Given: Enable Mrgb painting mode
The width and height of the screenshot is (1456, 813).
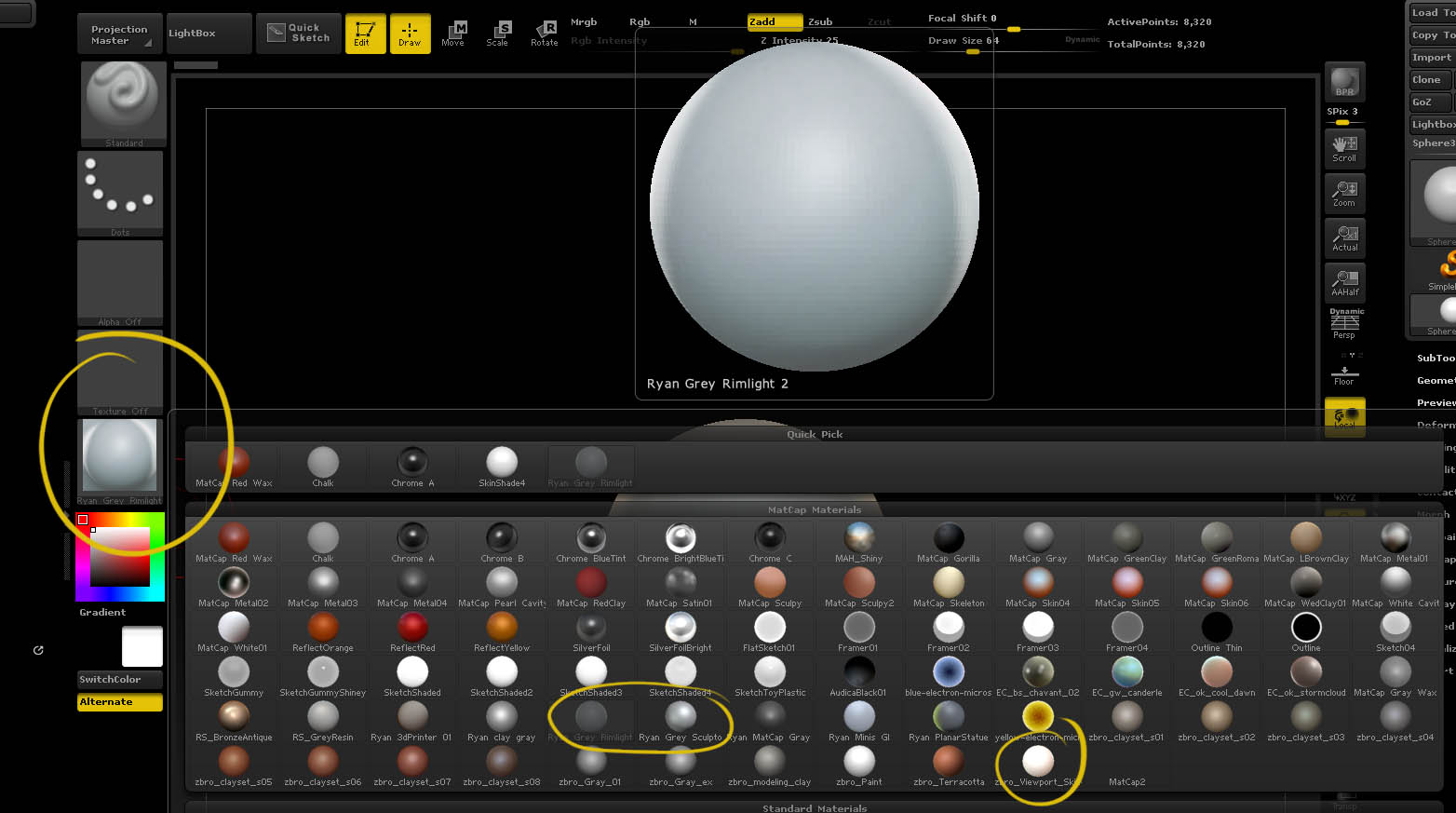Looking at the screenshot, I should coord(584,21).
